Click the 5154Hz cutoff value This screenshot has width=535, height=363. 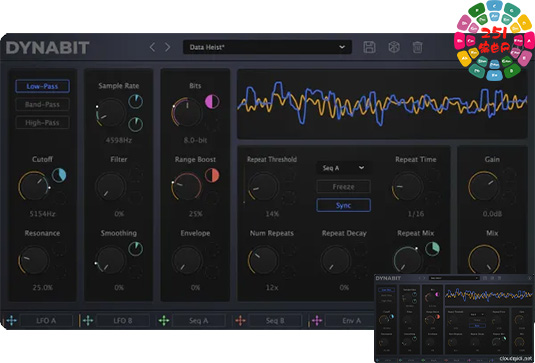[x=42, y=214]
